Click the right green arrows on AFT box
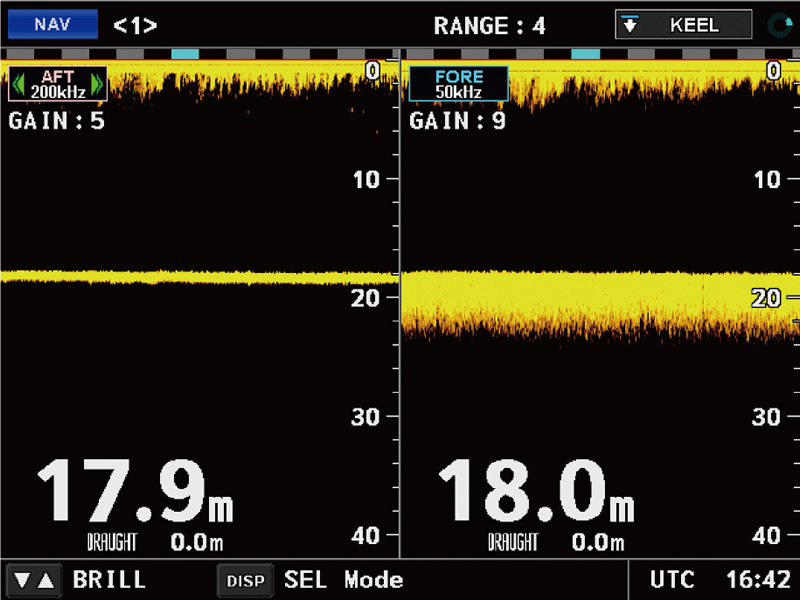800x600 pixels. (x=97, y=84)
